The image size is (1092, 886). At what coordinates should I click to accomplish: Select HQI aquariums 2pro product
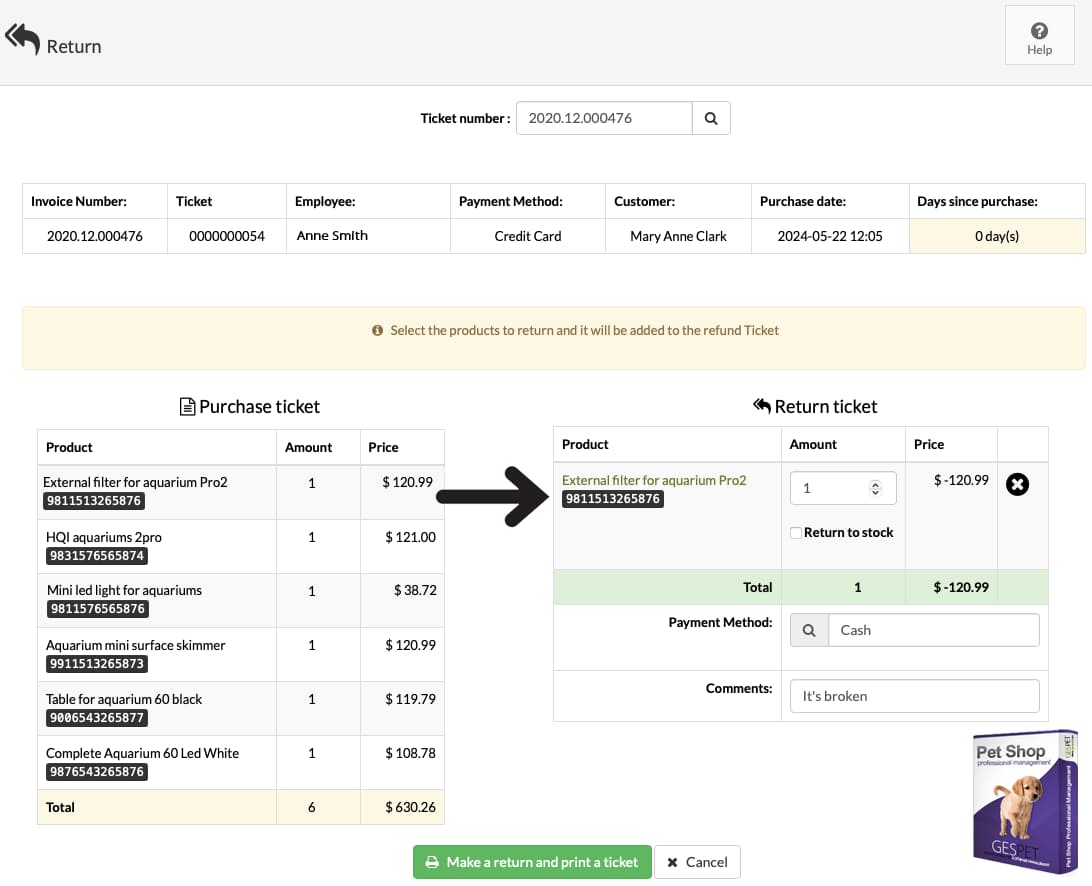coord(104,537)
